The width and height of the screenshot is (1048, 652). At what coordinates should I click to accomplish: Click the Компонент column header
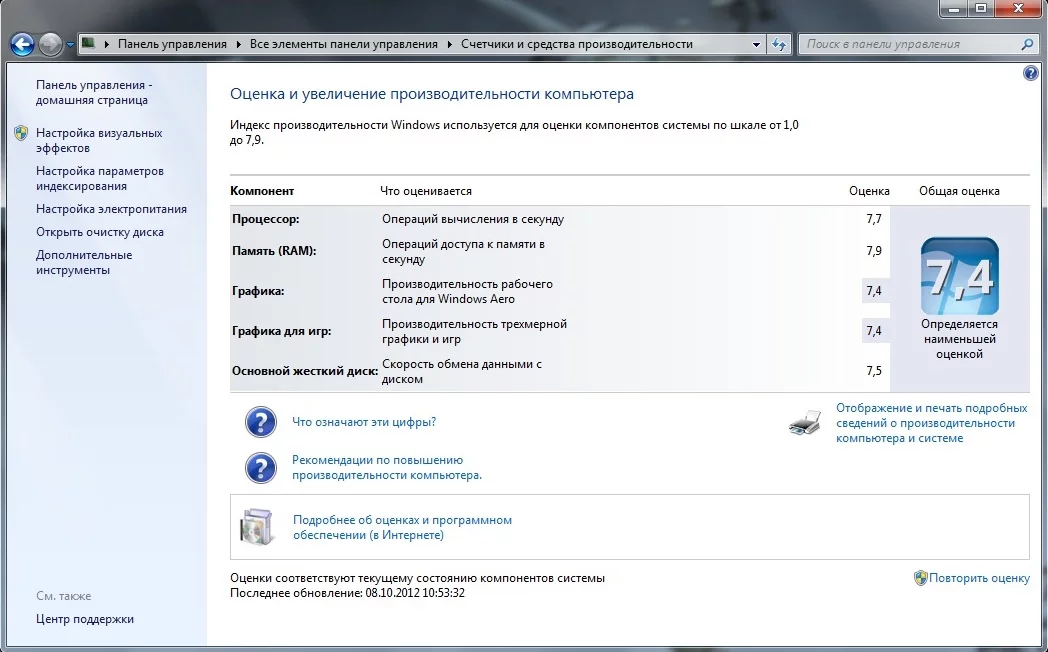point(262,191)
